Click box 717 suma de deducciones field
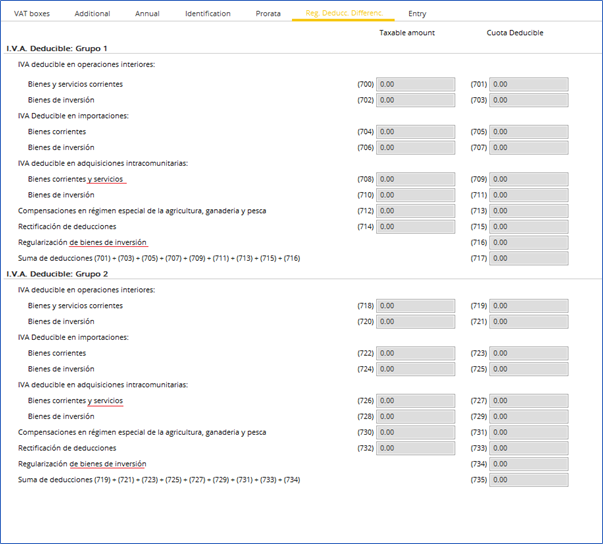 click(x=529, y=258)
